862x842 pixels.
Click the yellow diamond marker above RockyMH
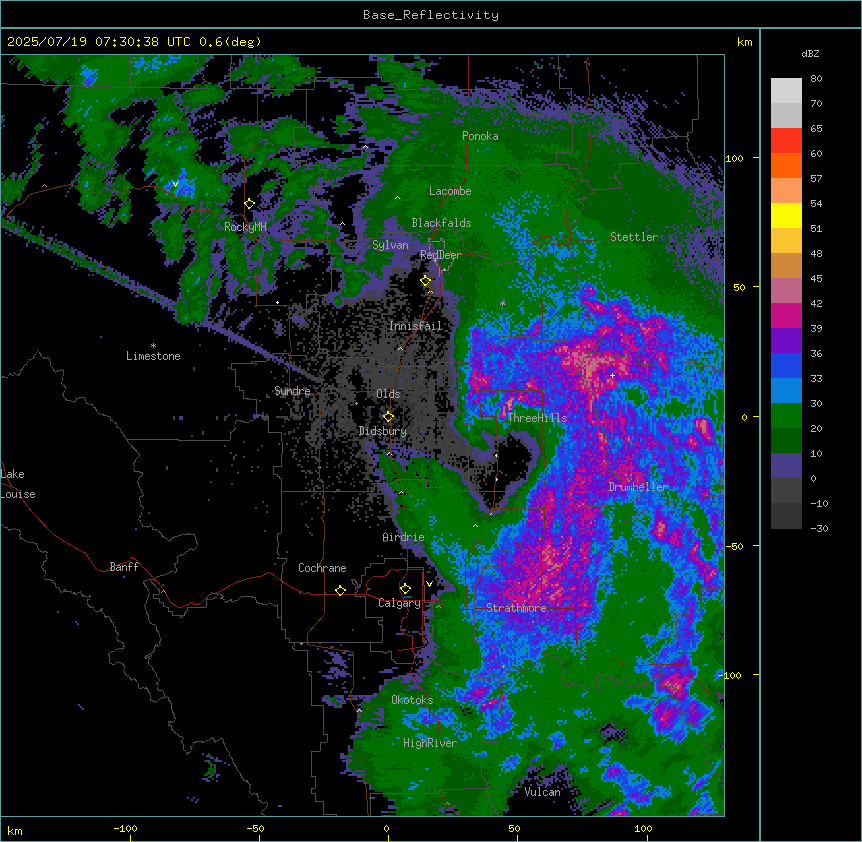(x=250, y=204)
